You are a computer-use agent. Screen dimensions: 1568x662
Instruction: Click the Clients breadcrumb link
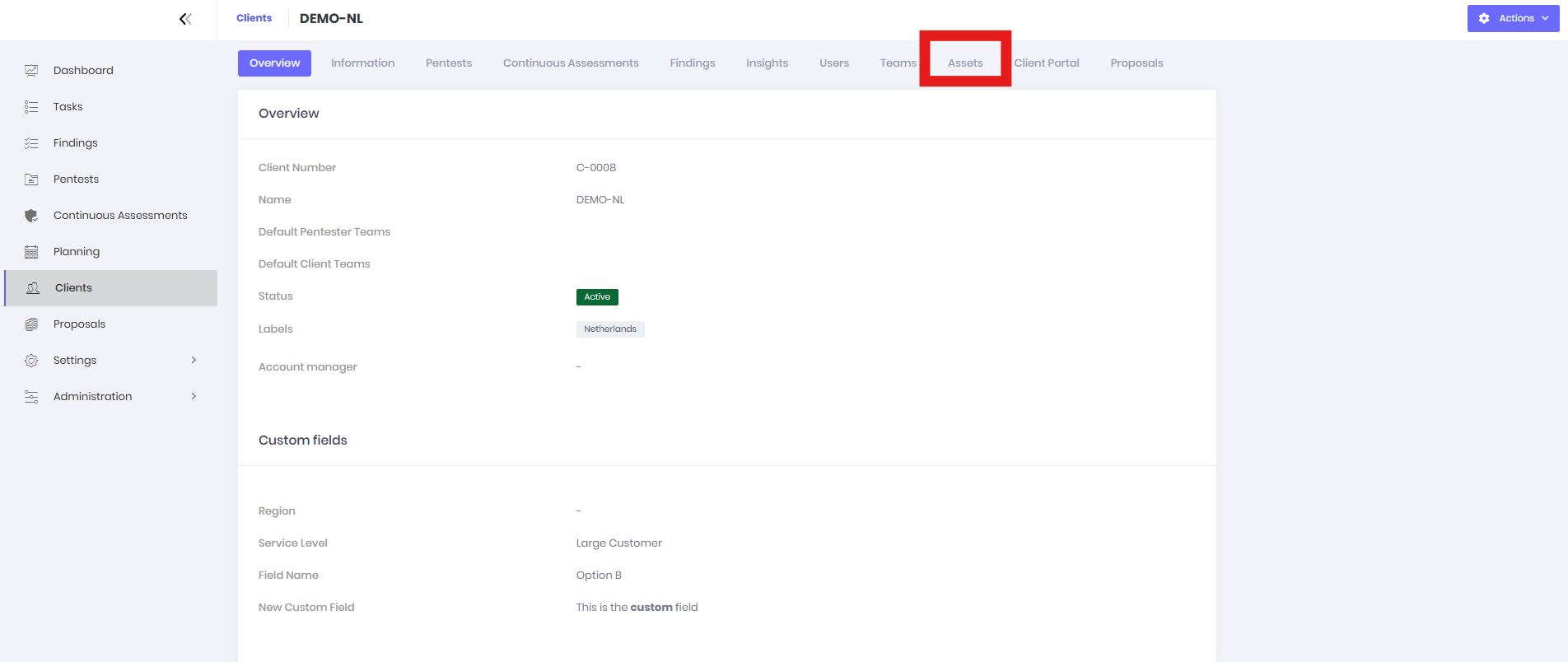coord(254,18)
